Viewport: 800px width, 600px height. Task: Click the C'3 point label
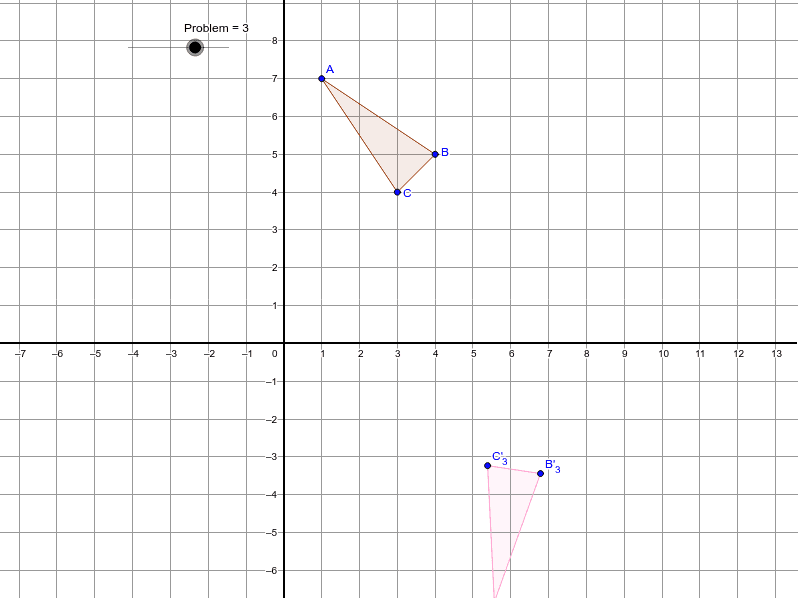coord(499,458)
